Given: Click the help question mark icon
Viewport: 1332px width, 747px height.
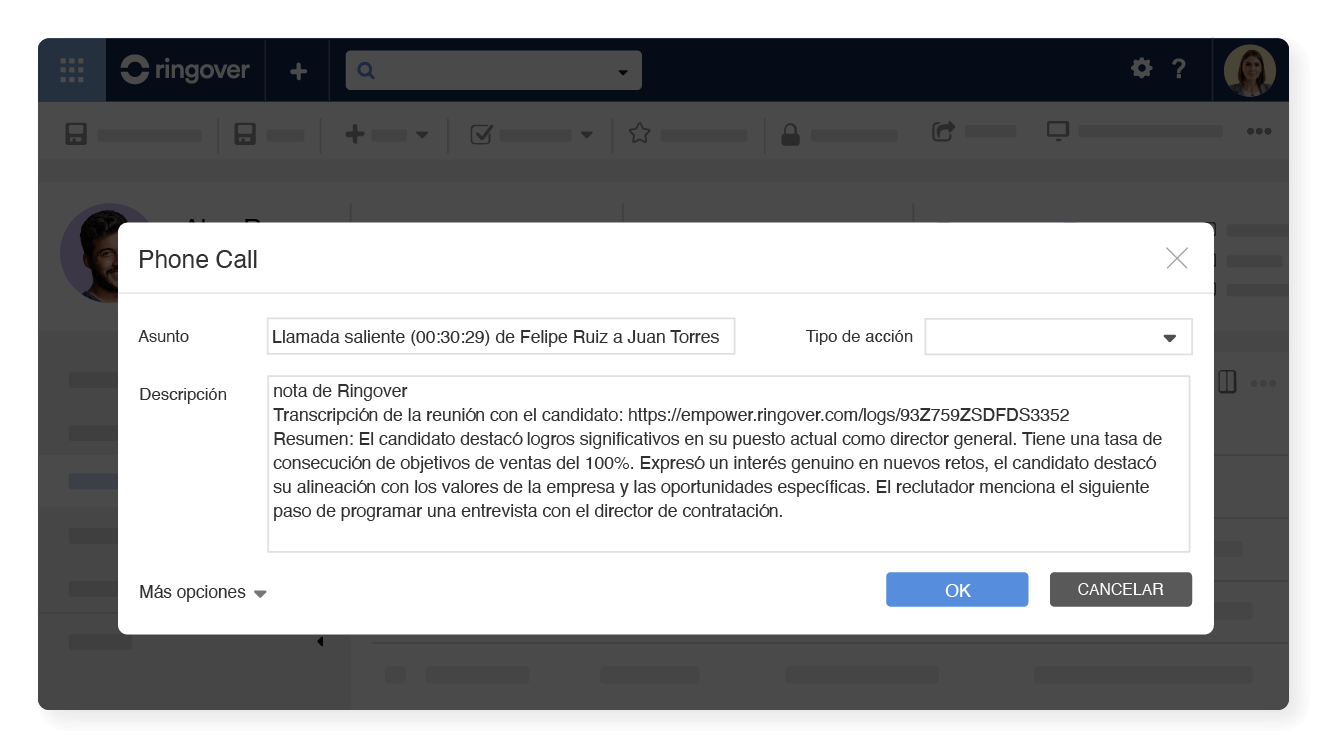Looking at the screenshot, I should coord(1179,69).
